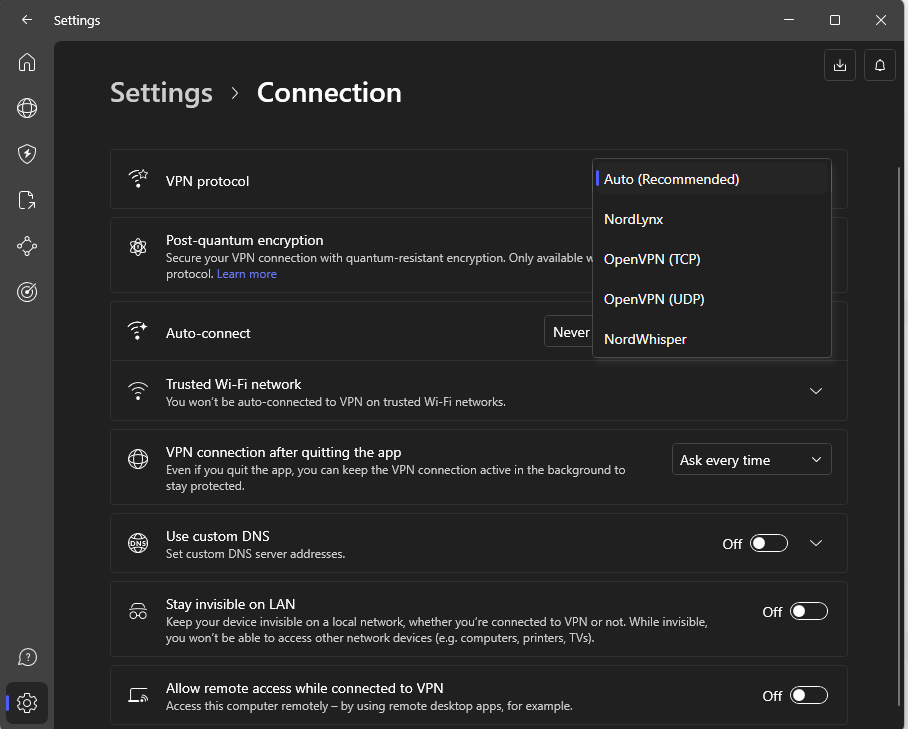Click the globe icon beside VPN connection after quitting

138,459
